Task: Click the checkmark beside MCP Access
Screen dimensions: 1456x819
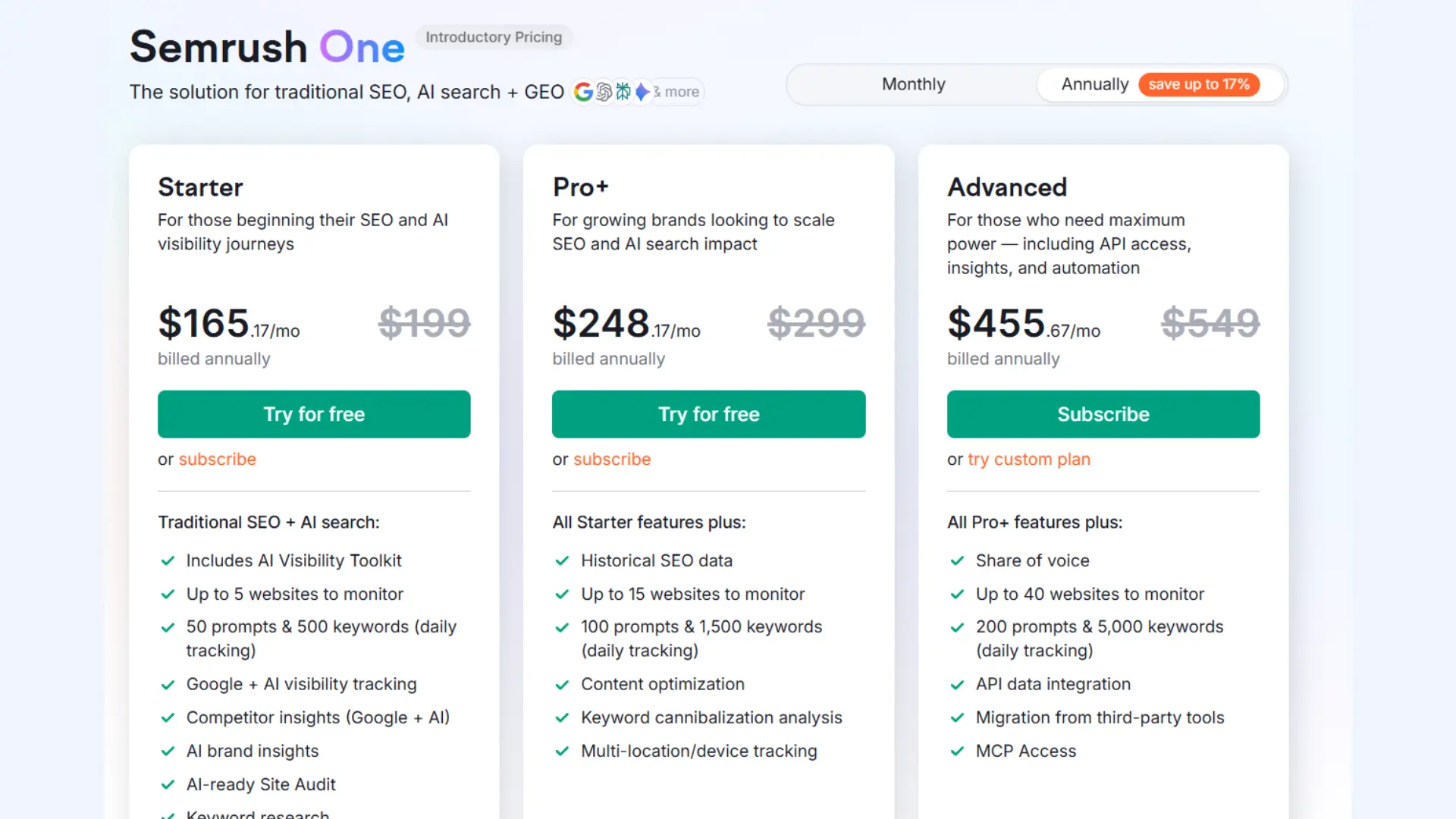Action: pyautogui.click(x=957, y=752)
